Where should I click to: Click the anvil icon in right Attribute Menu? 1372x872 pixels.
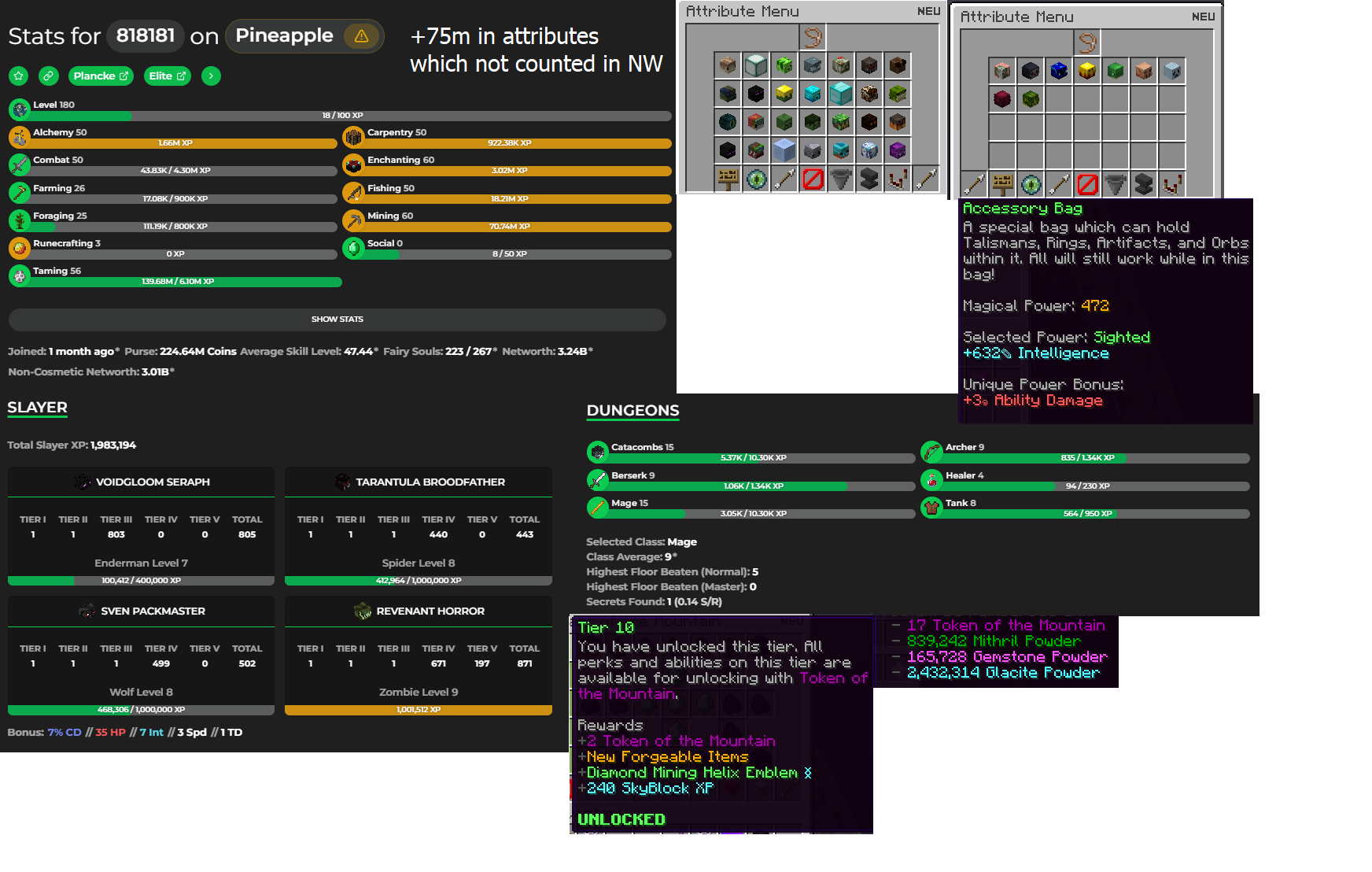pyautogui.click(x=1144, y=185)
